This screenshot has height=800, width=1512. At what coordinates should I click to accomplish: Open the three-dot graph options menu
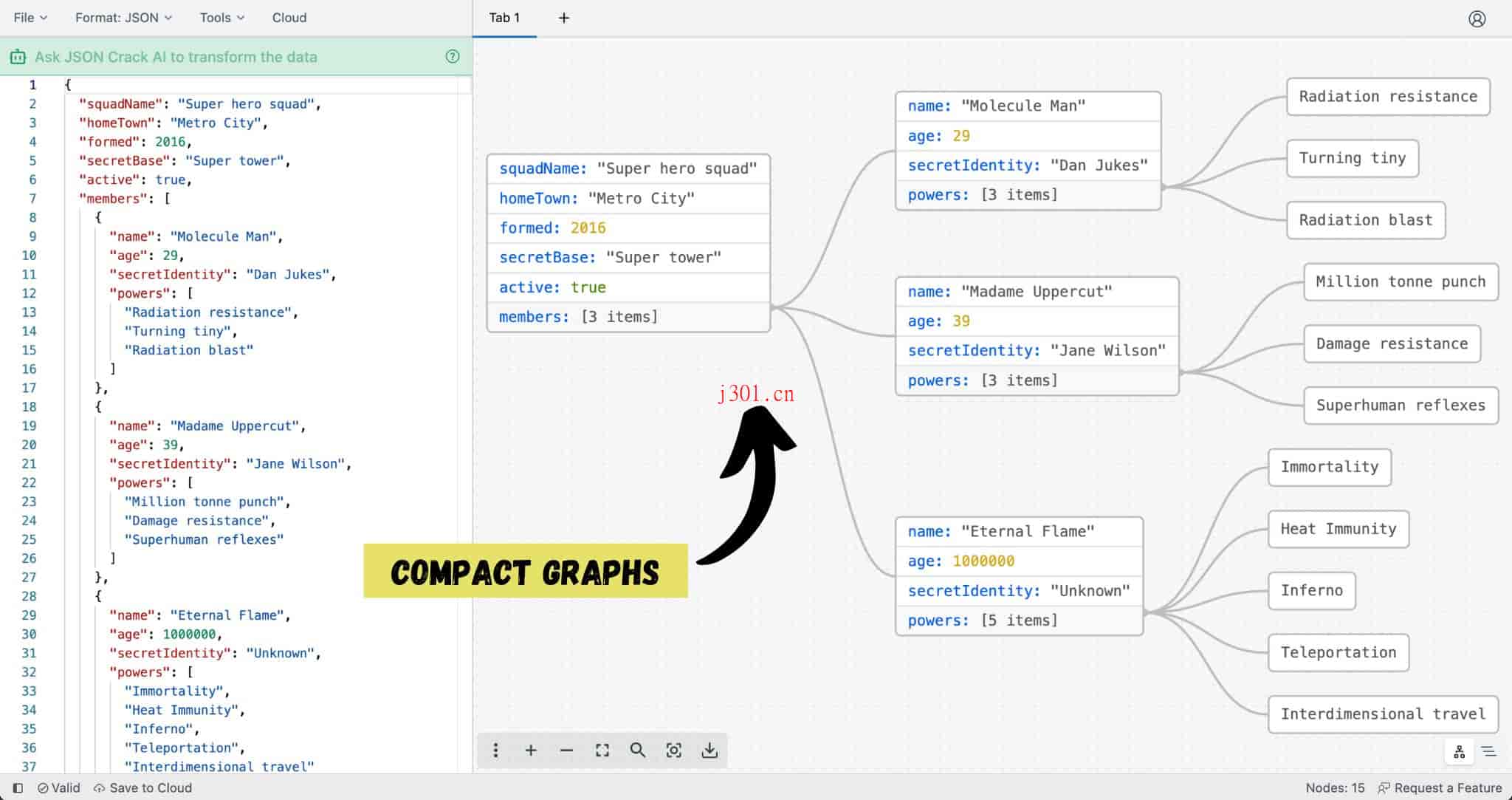tap(495, 750)
